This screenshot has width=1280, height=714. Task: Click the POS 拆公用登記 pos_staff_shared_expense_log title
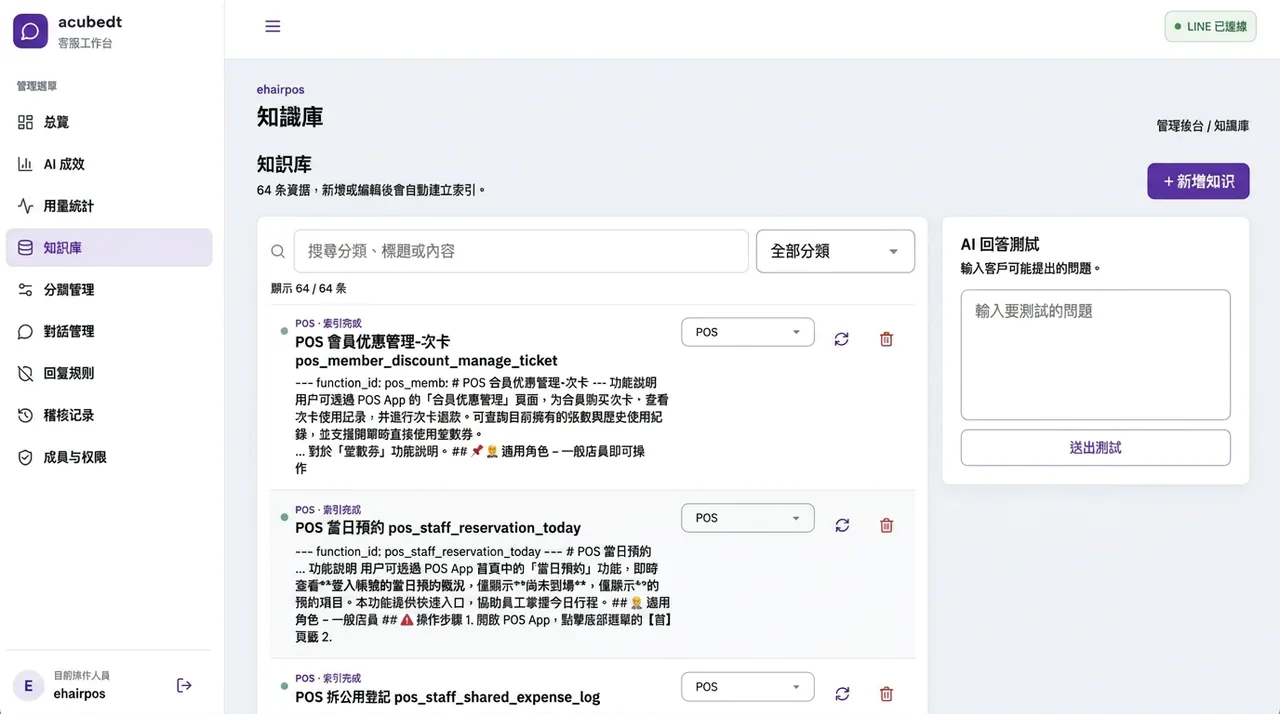447,696
